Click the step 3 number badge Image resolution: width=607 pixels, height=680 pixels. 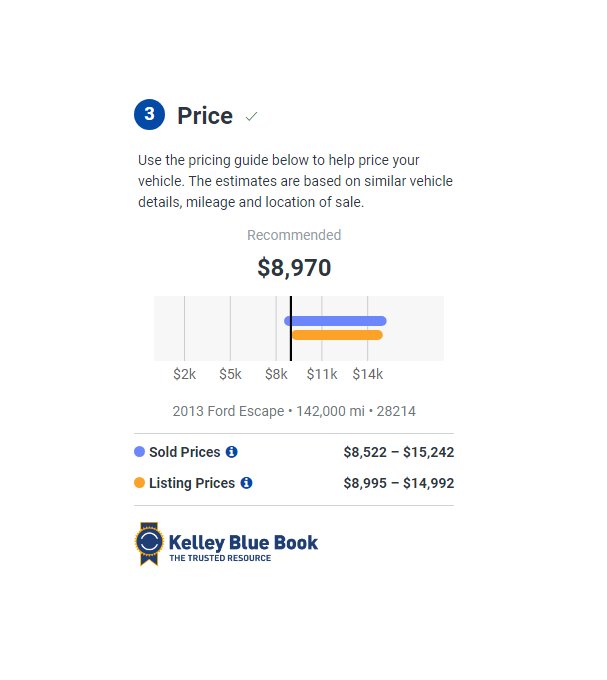(x=149, y=114)
